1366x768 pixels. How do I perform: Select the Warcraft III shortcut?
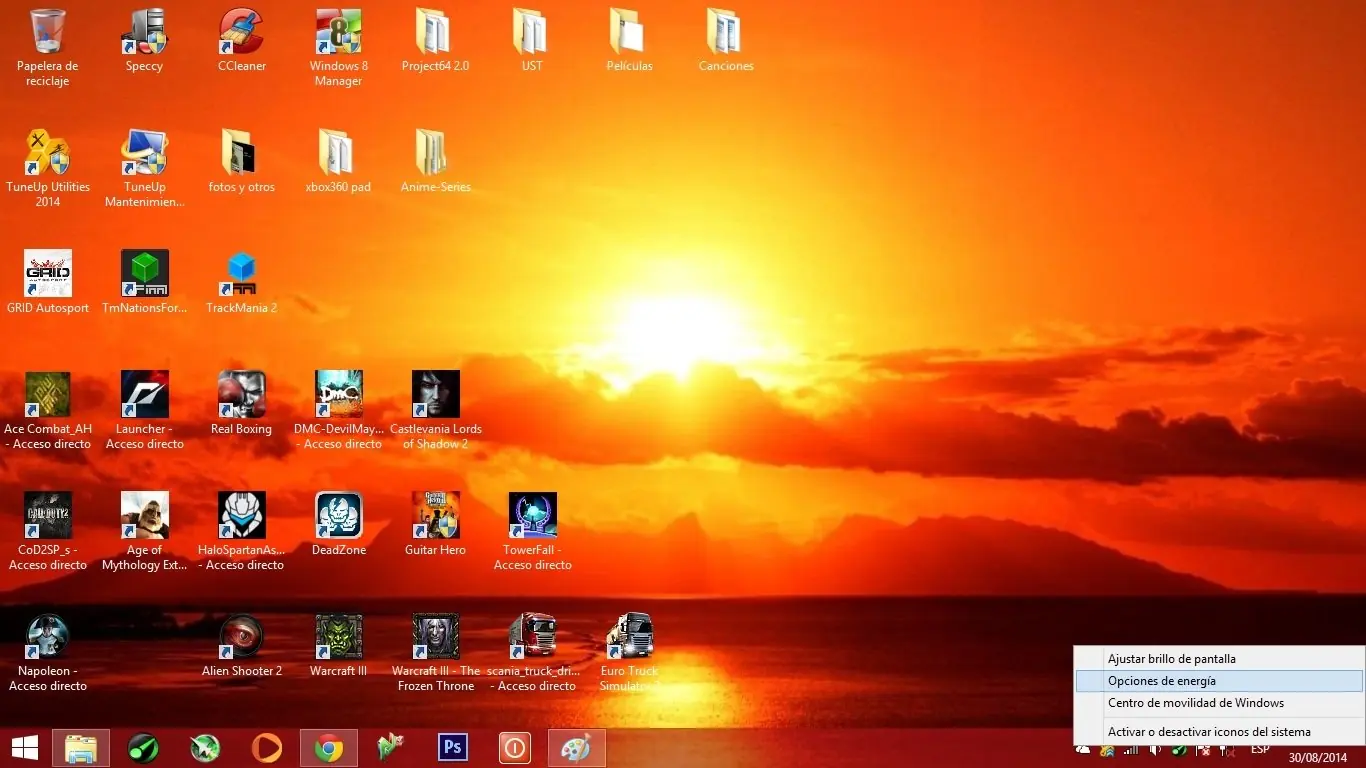coord(338,646)
